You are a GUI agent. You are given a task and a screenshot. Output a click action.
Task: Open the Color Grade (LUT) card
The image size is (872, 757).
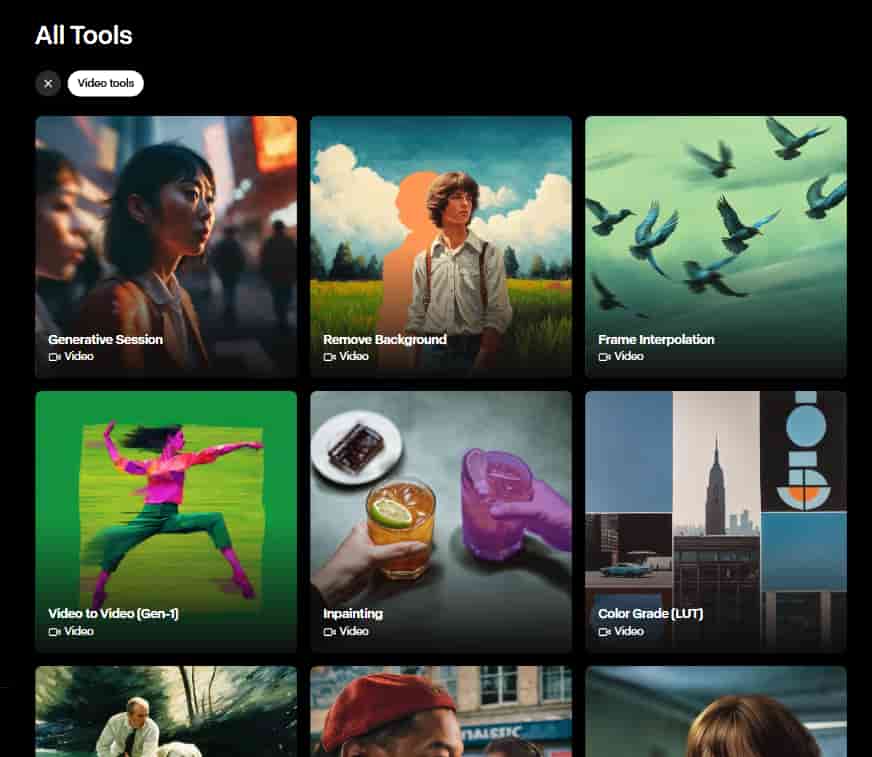pos(716,521)
